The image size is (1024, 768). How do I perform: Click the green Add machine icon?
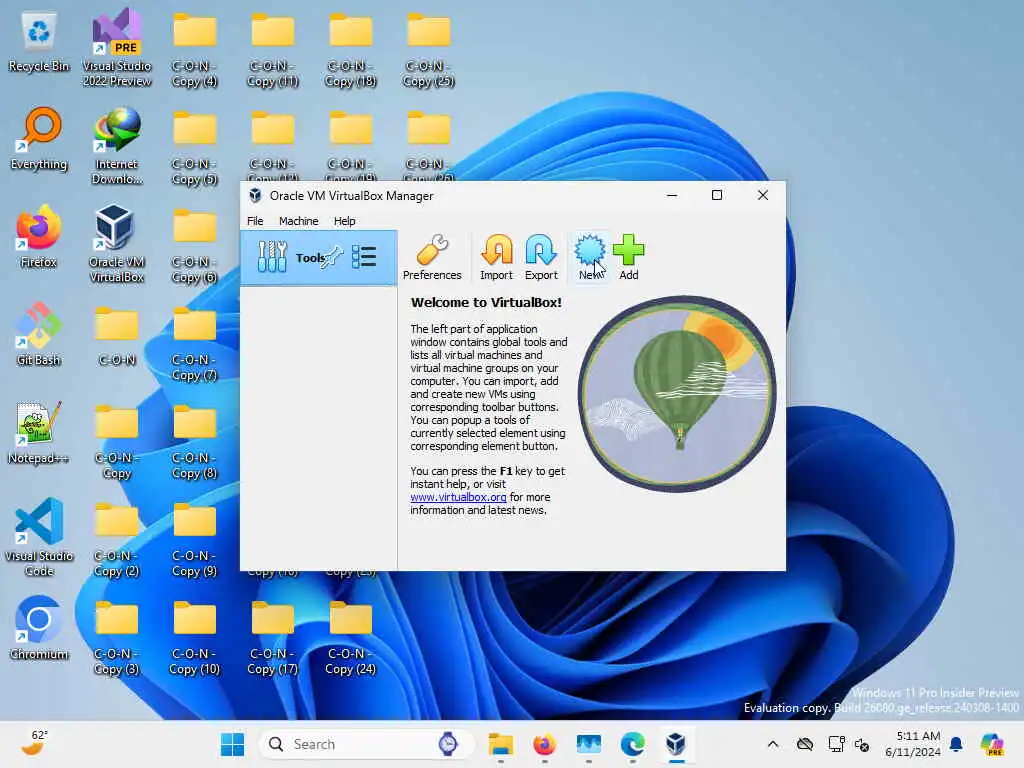tap(628, 257)
